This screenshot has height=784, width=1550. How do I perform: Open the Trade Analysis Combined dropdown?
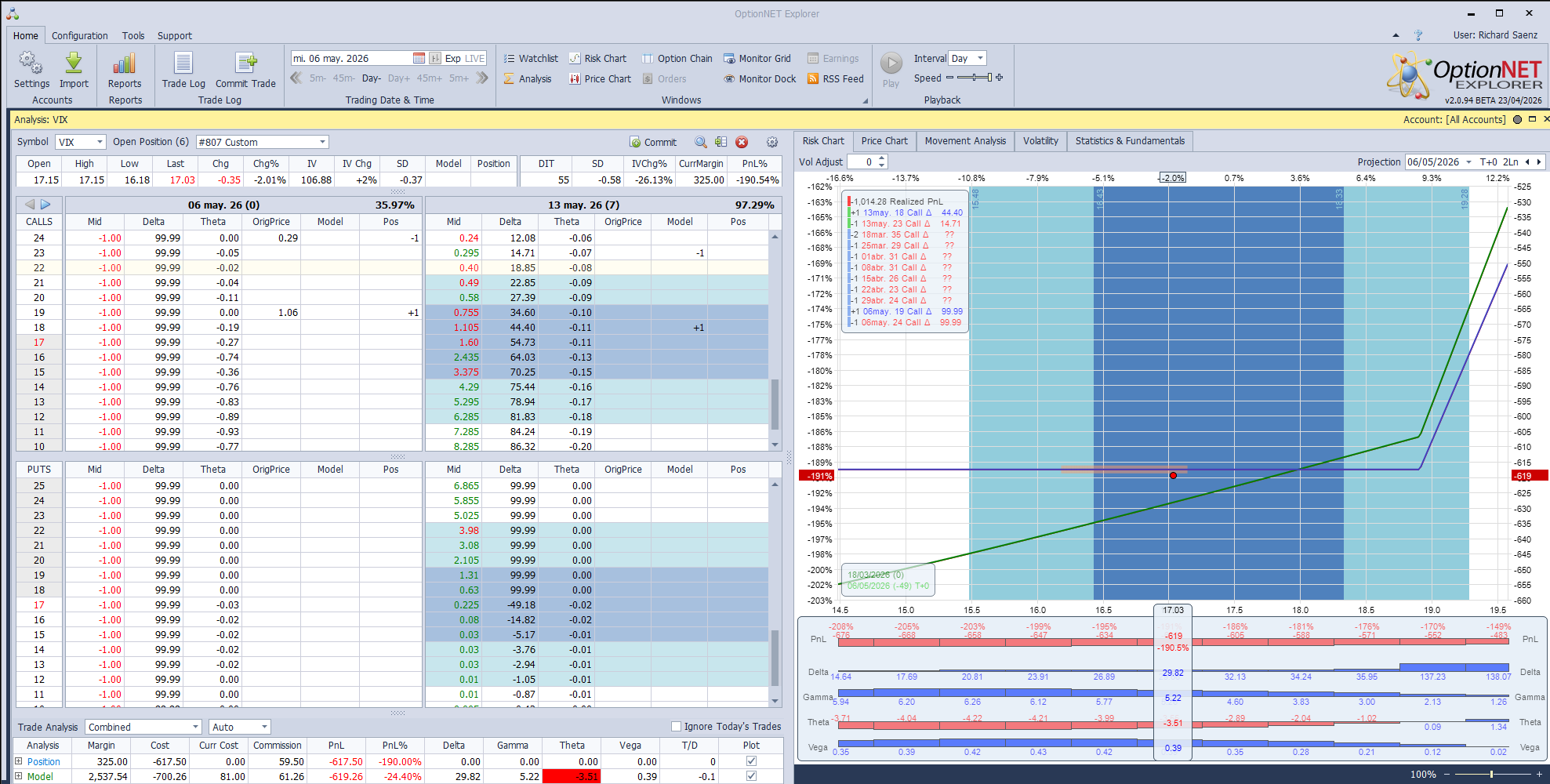pyautogui.click(x=195, y=727)
